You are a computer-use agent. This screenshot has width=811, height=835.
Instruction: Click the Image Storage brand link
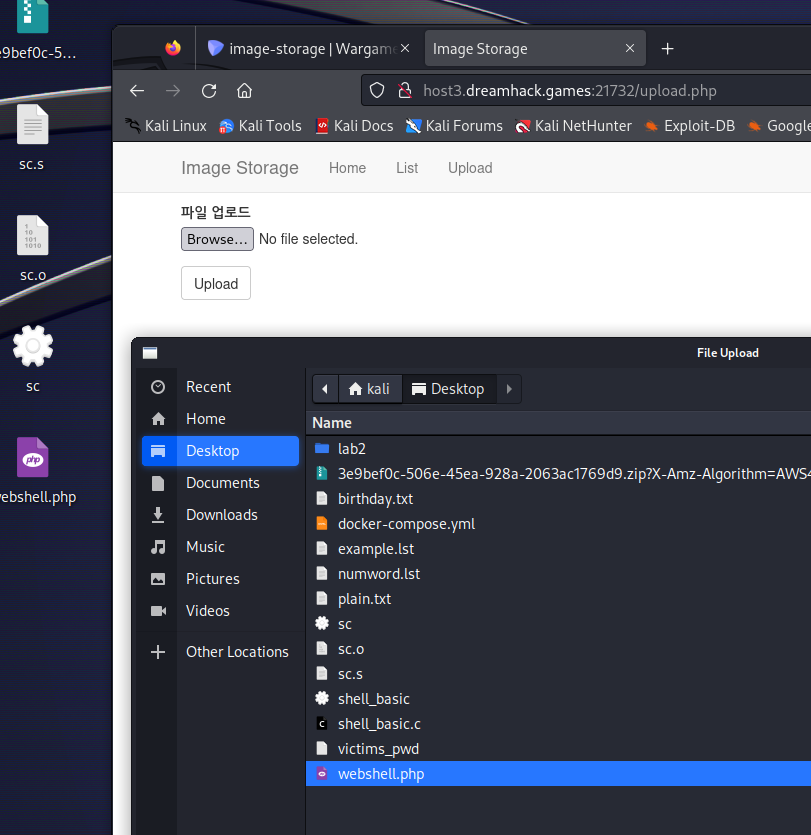pos(240,168)
